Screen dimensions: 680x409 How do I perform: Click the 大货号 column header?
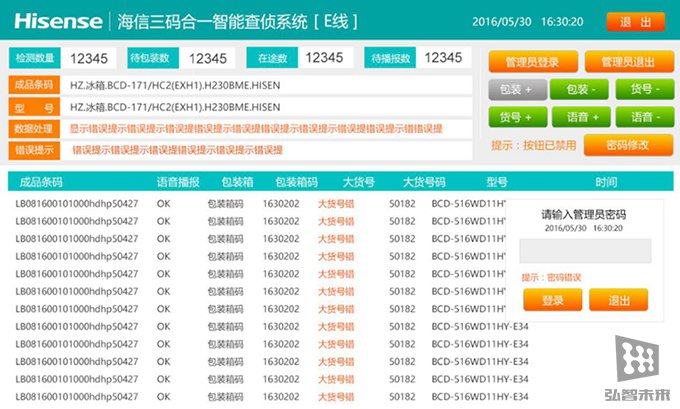(358, 182)
